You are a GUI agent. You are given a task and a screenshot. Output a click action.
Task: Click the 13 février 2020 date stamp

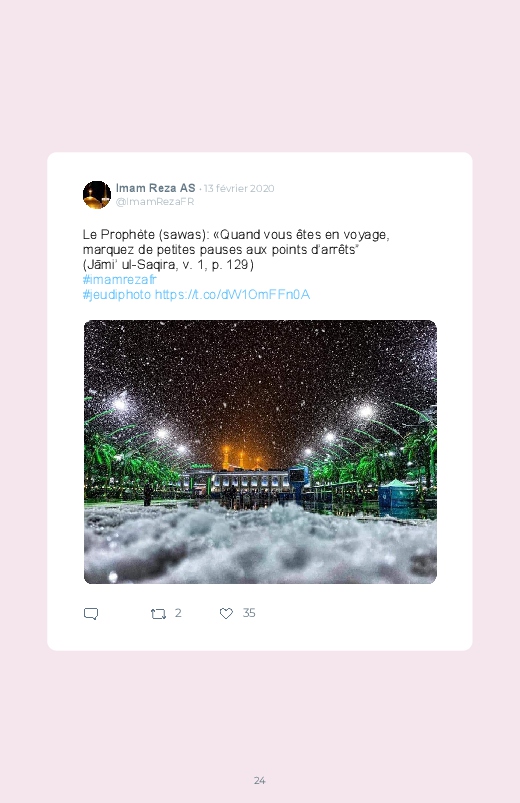[239, 188]
